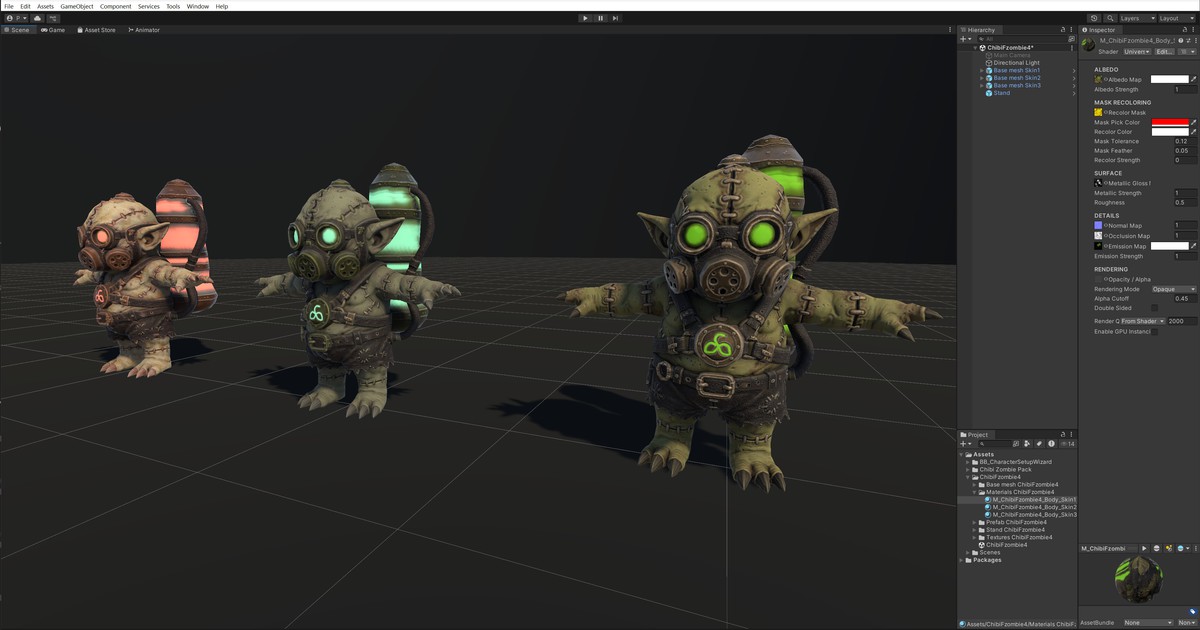Open the Layers dropdown

[1136, 18]
